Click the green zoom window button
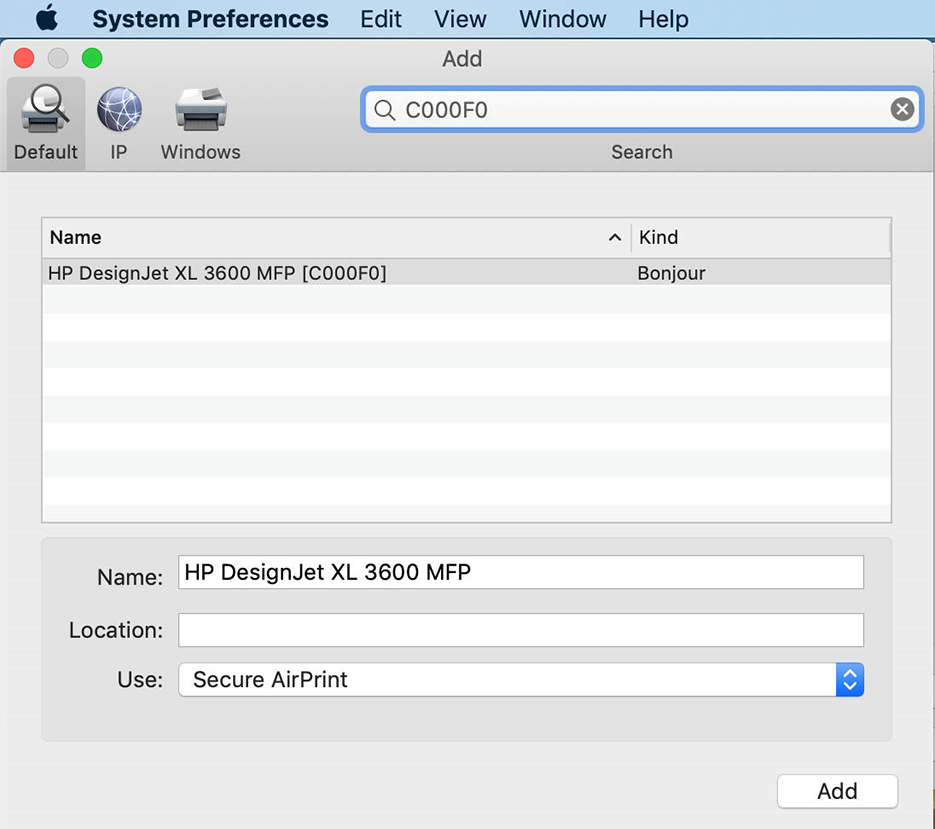 (x=92, y=59)
